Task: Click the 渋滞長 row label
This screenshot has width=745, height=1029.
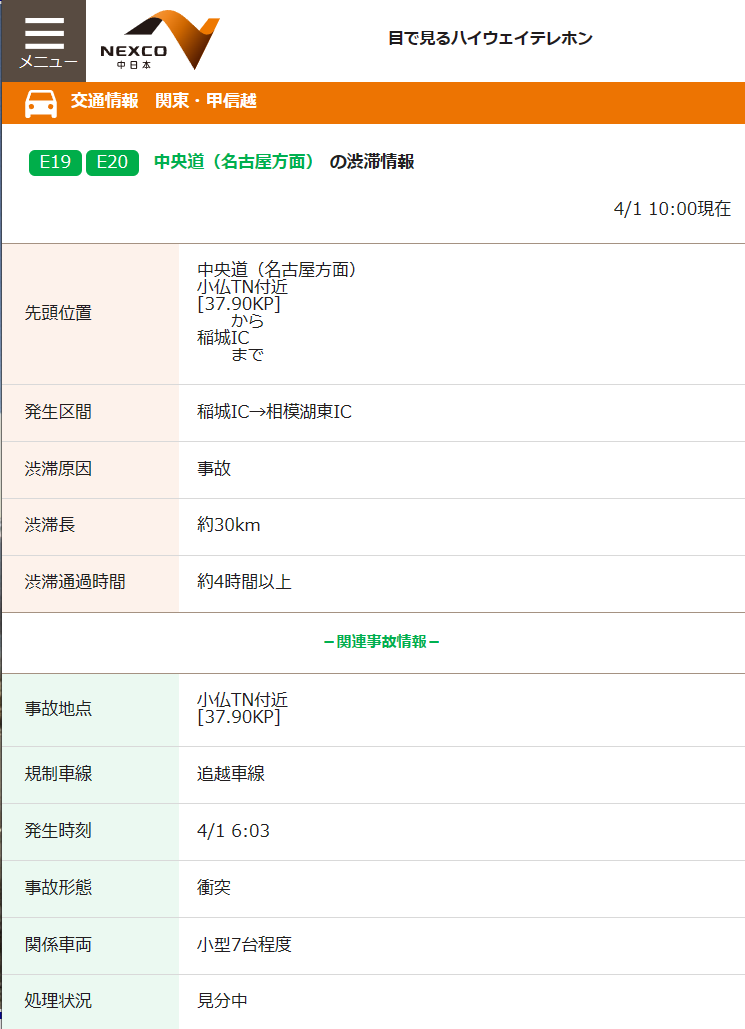Action: click(50, 525)
